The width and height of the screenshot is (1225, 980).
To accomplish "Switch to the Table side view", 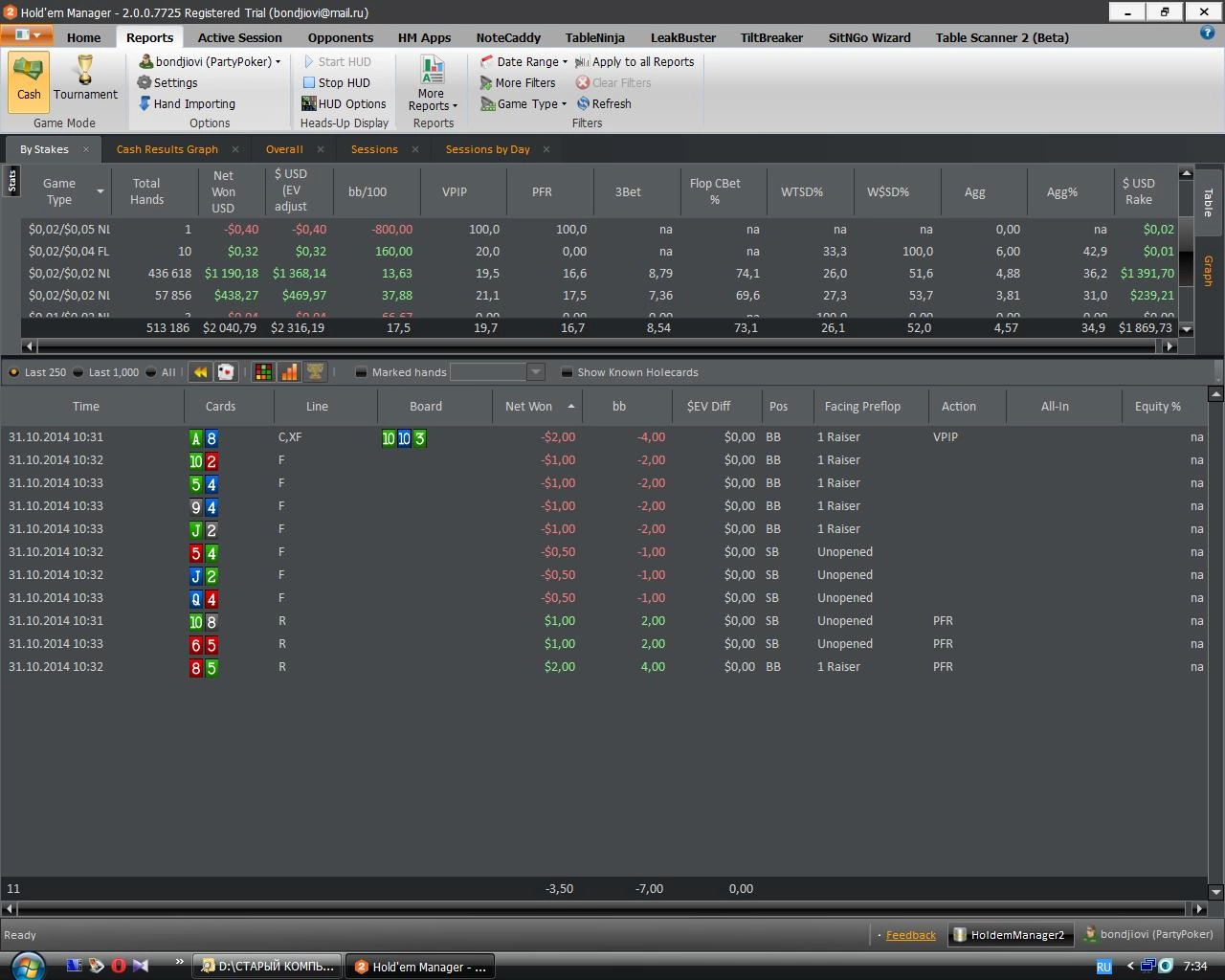I will coord(1208,202).
